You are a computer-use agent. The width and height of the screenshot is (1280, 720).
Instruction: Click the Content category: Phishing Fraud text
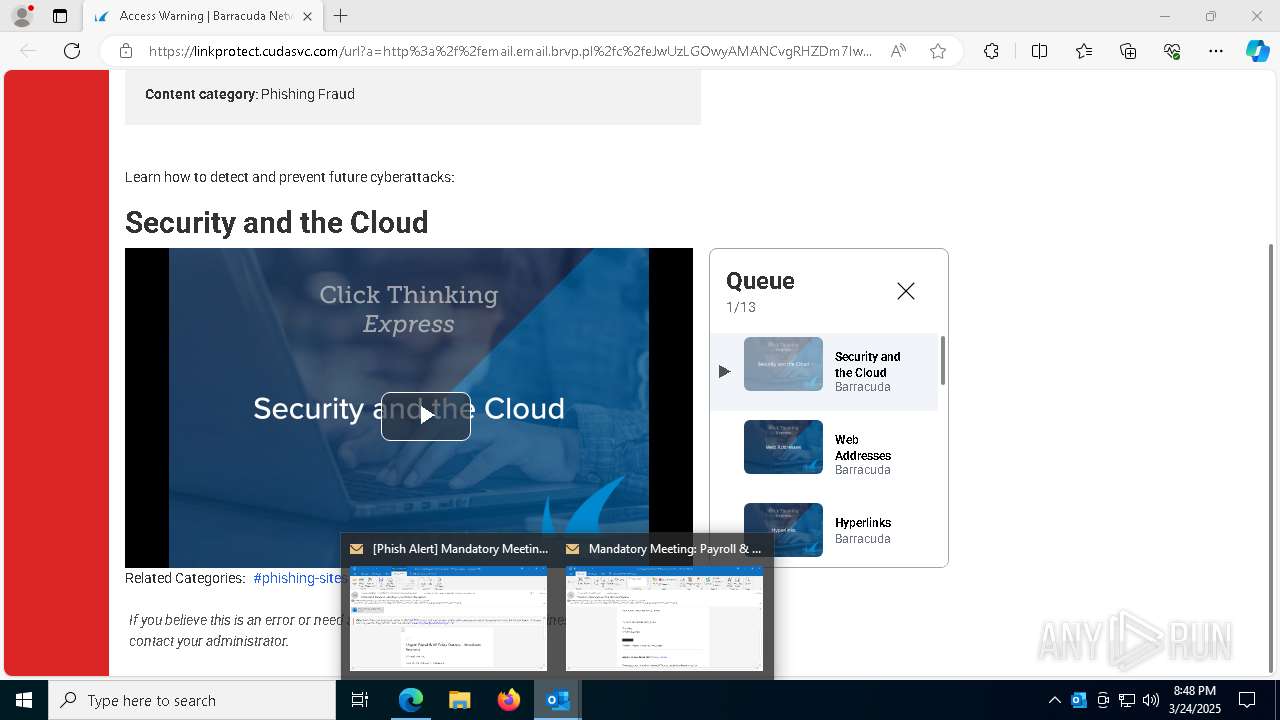tap(250, 94)
